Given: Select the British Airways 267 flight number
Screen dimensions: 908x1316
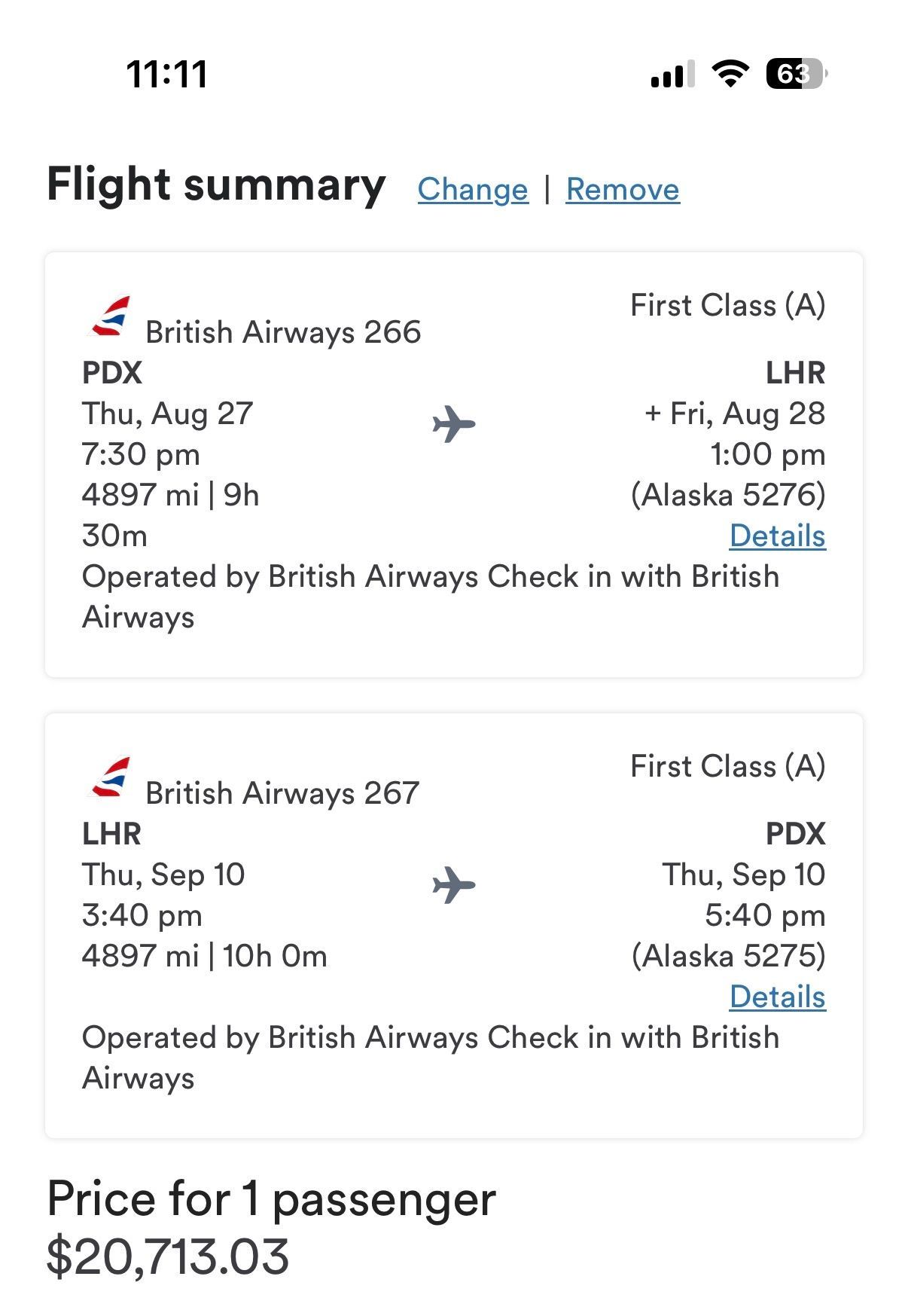Looking at the screenshot, I should point(282,793).
